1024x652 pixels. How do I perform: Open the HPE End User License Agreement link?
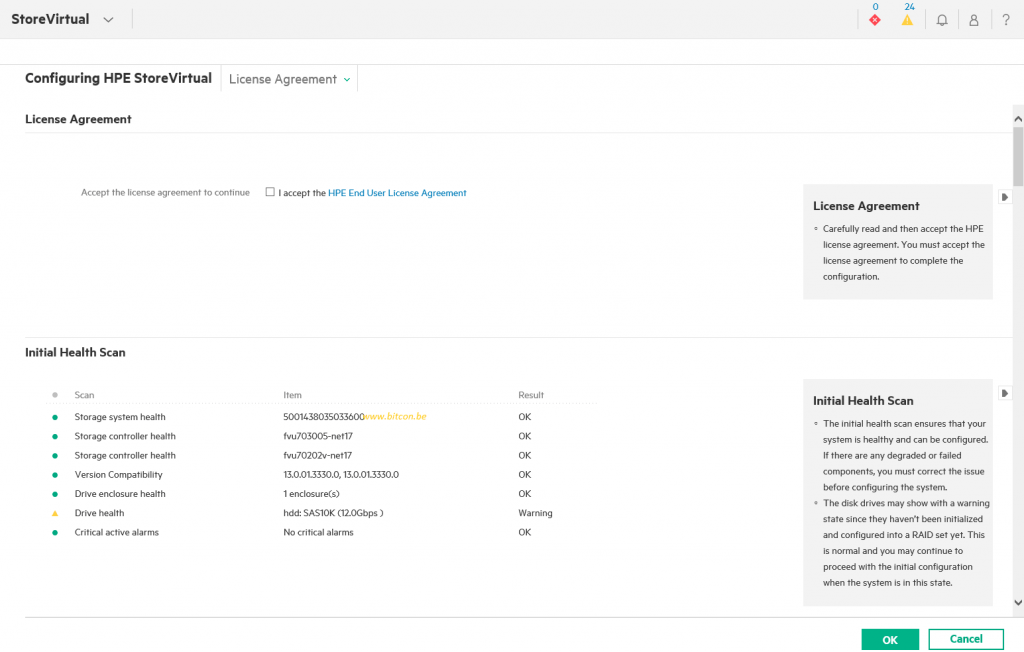(397, 193)
